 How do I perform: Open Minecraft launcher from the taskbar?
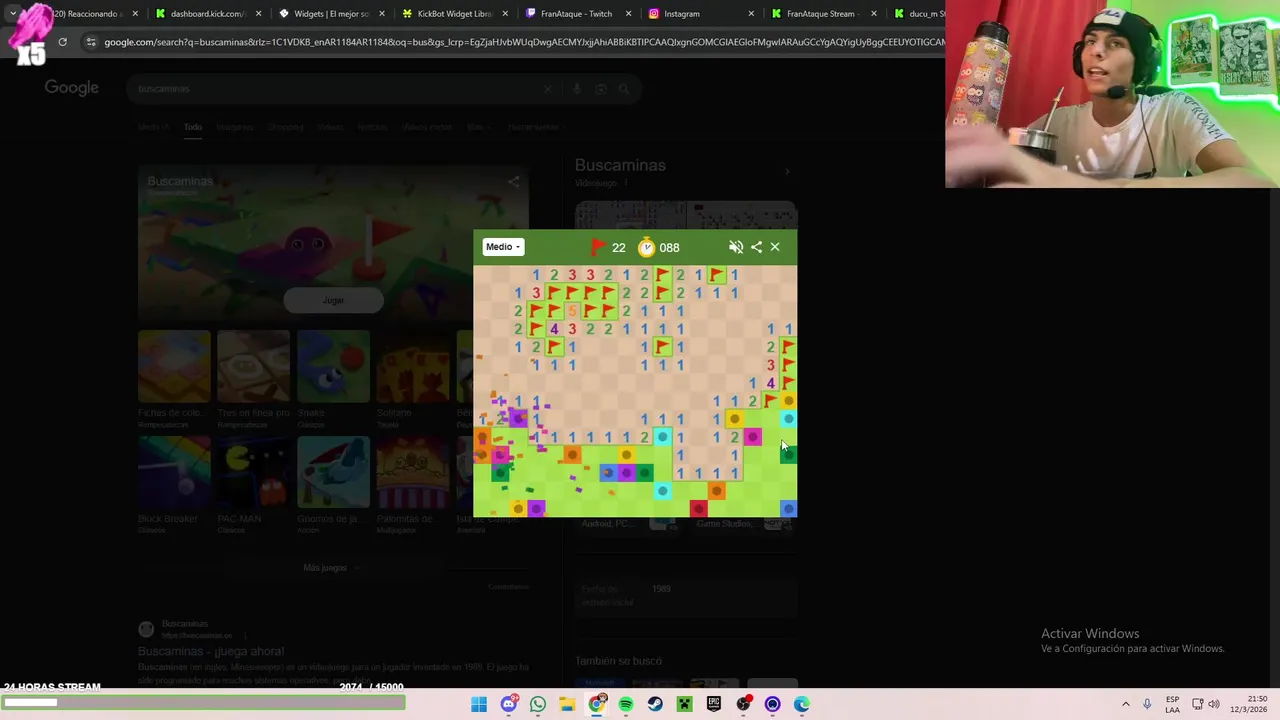(685, 704)
